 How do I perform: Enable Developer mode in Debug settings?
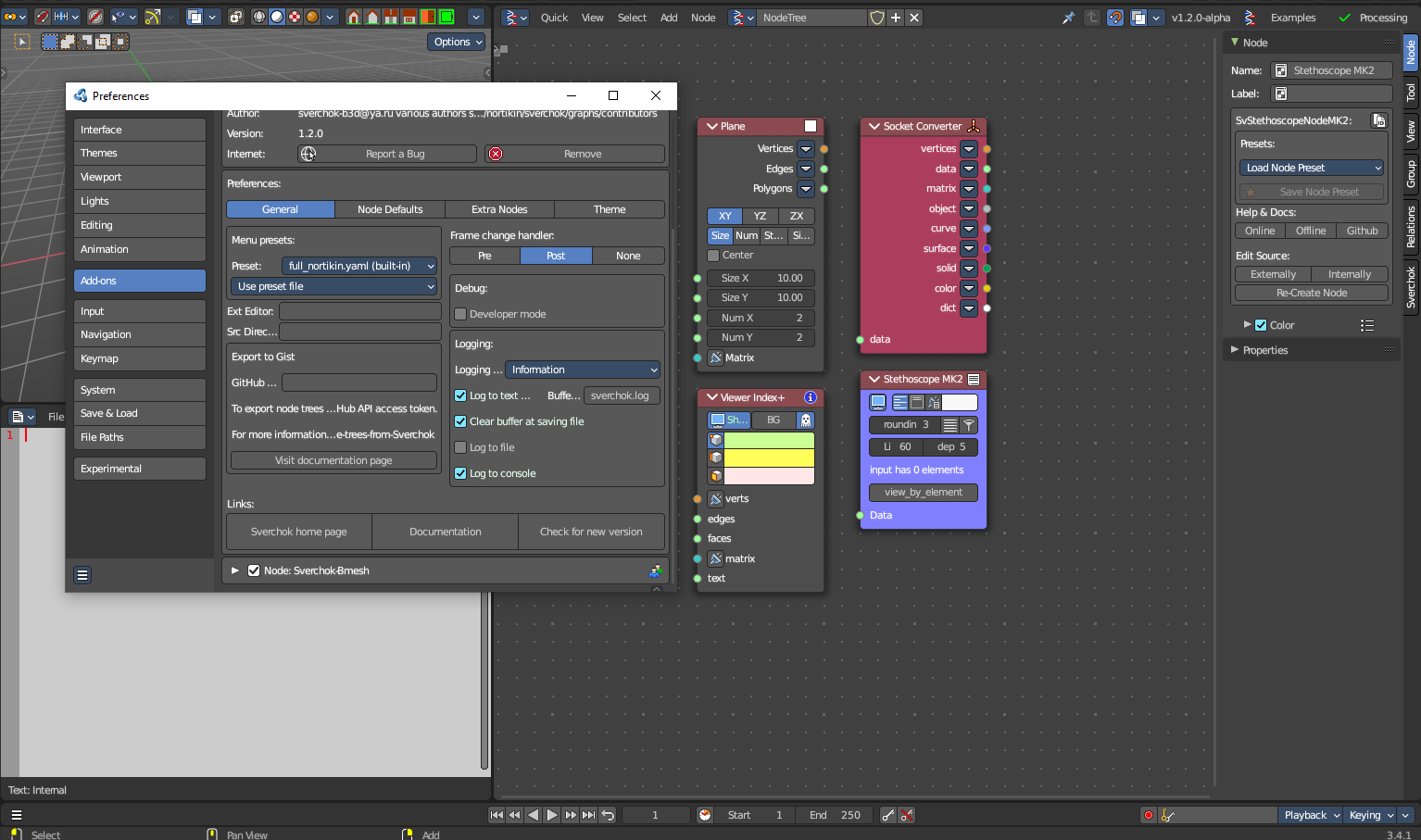[x=460, y=314]
